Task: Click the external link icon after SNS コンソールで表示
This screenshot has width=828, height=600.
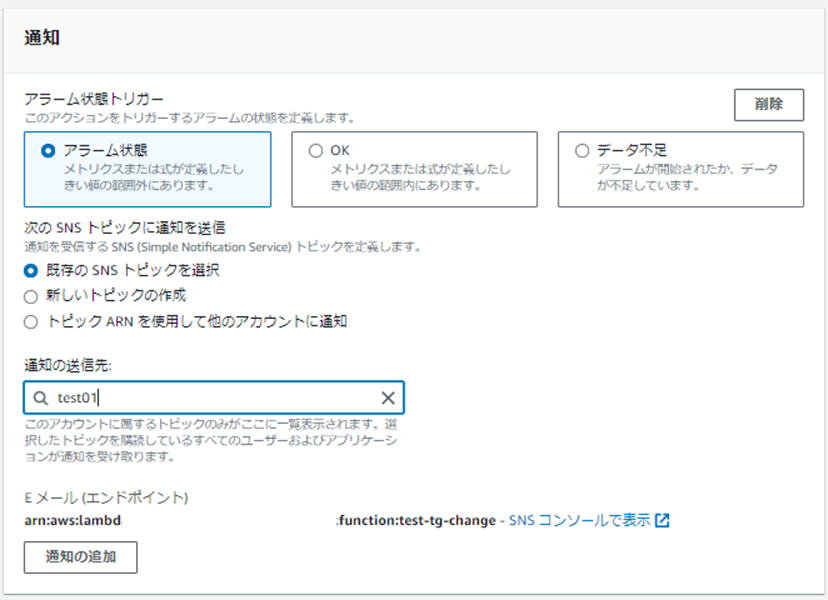Action: [662, 521]
